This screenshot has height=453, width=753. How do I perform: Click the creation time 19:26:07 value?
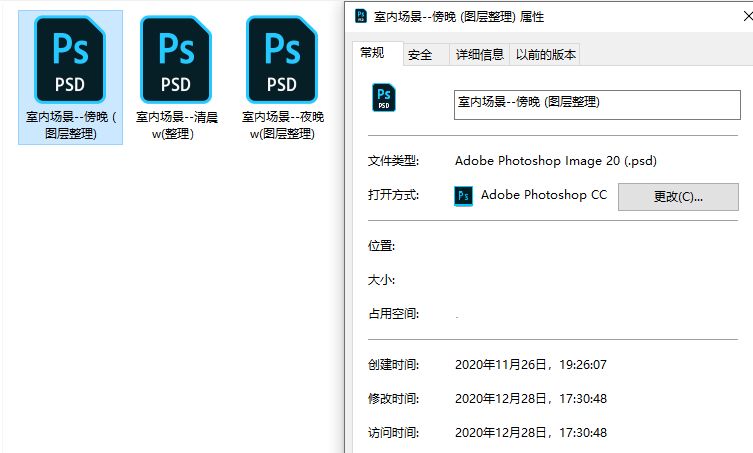coord(583,365)
